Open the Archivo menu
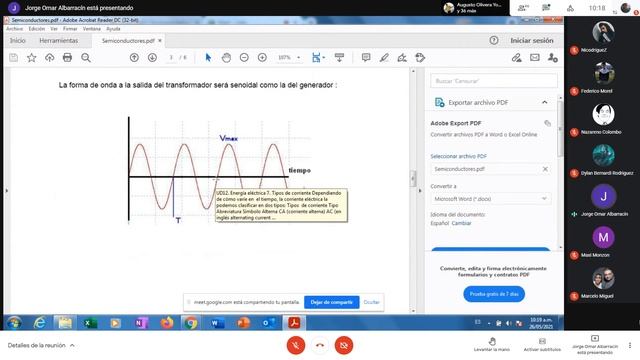 pyautogui.click(x=14, y=29)
